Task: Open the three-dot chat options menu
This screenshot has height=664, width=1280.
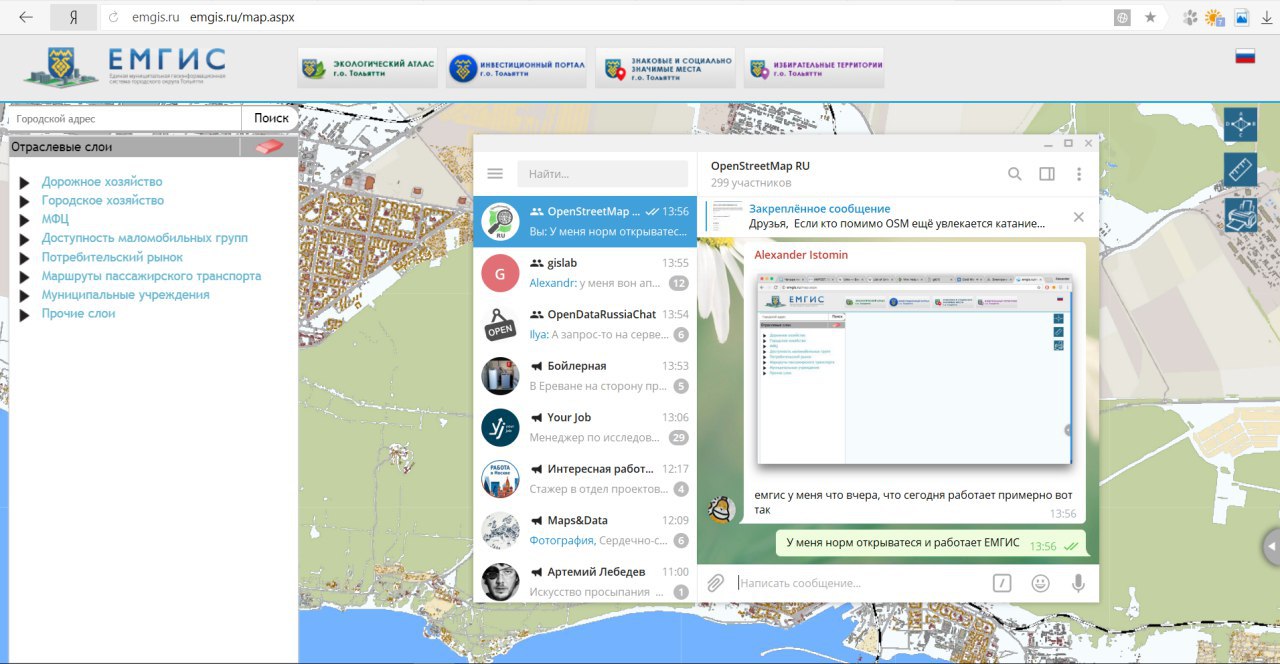Action: coord(1079,174)
